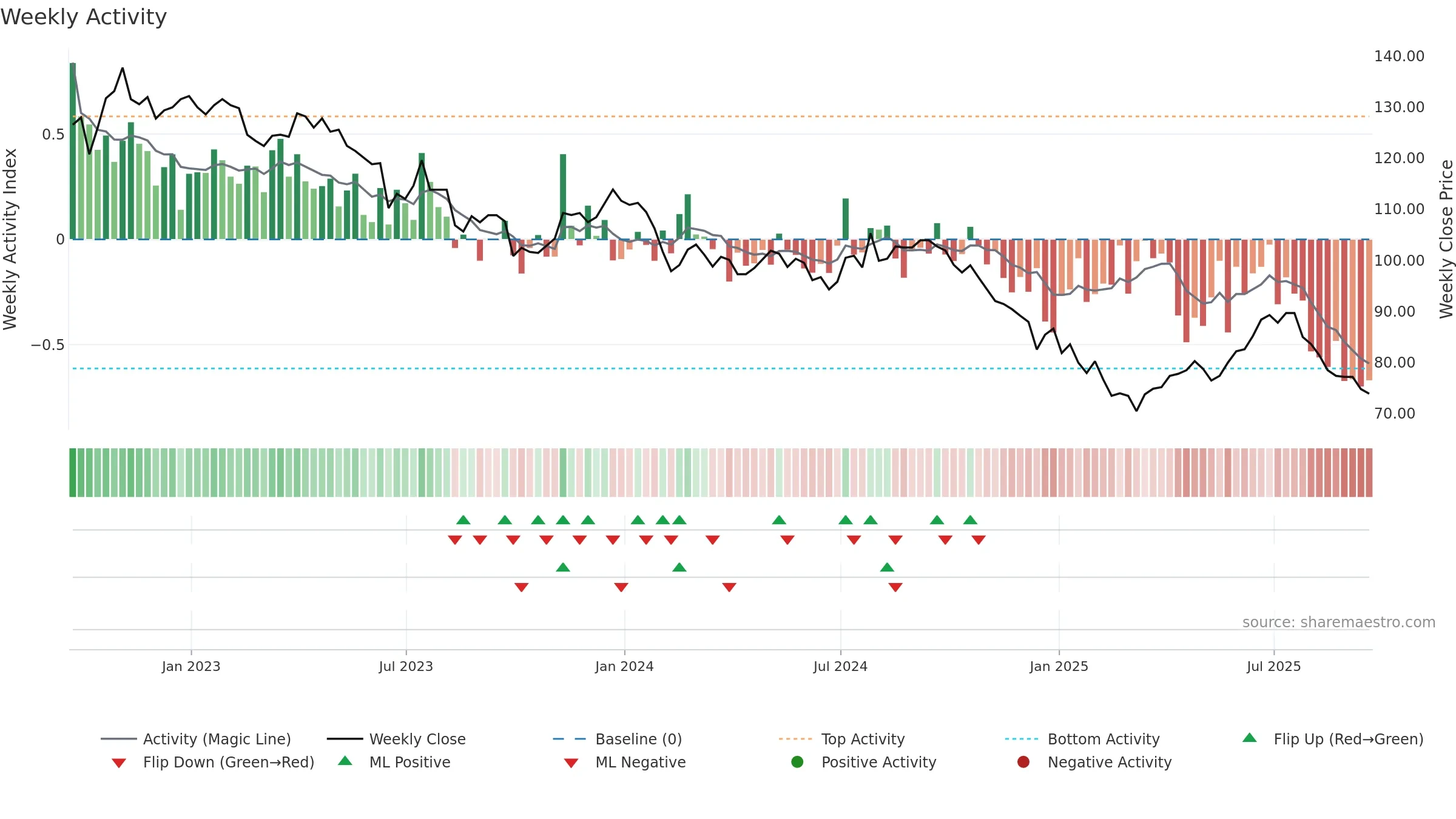1456x819 pixels.
Task: Click ML Negative red triangle legend icon
Action: coord(571,763)
